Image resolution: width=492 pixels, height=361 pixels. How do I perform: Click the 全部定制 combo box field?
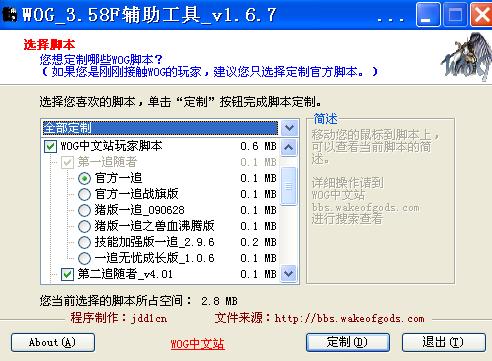click(160, 128)
